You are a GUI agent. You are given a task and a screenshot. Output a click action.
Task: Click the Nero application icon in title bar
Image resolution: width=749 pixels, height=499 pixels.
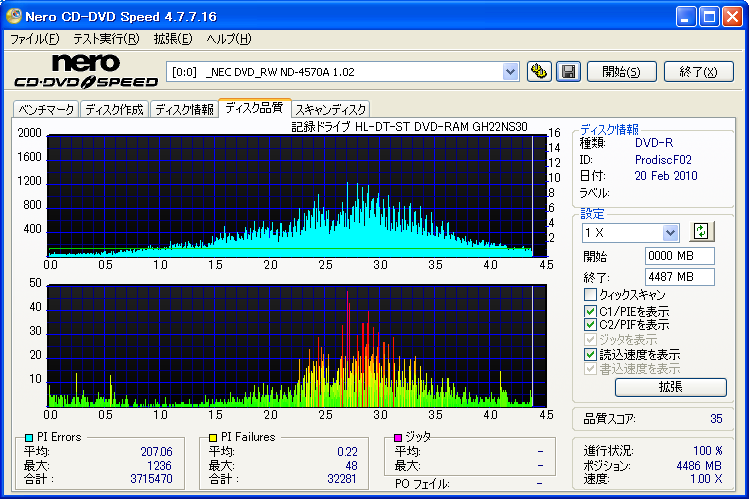pos(14,16)
